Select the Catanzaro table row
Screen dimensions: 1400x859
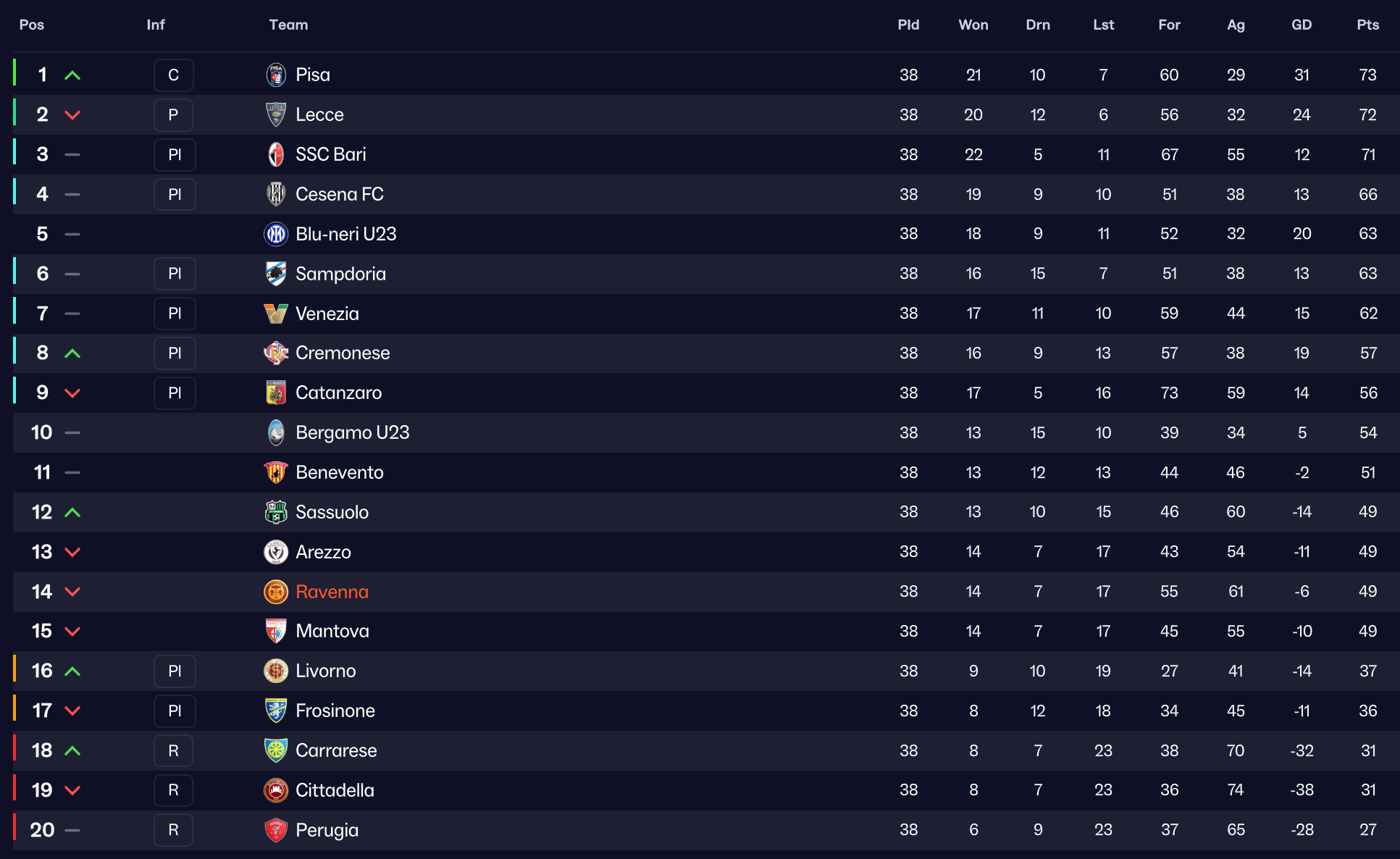(706, 393)
